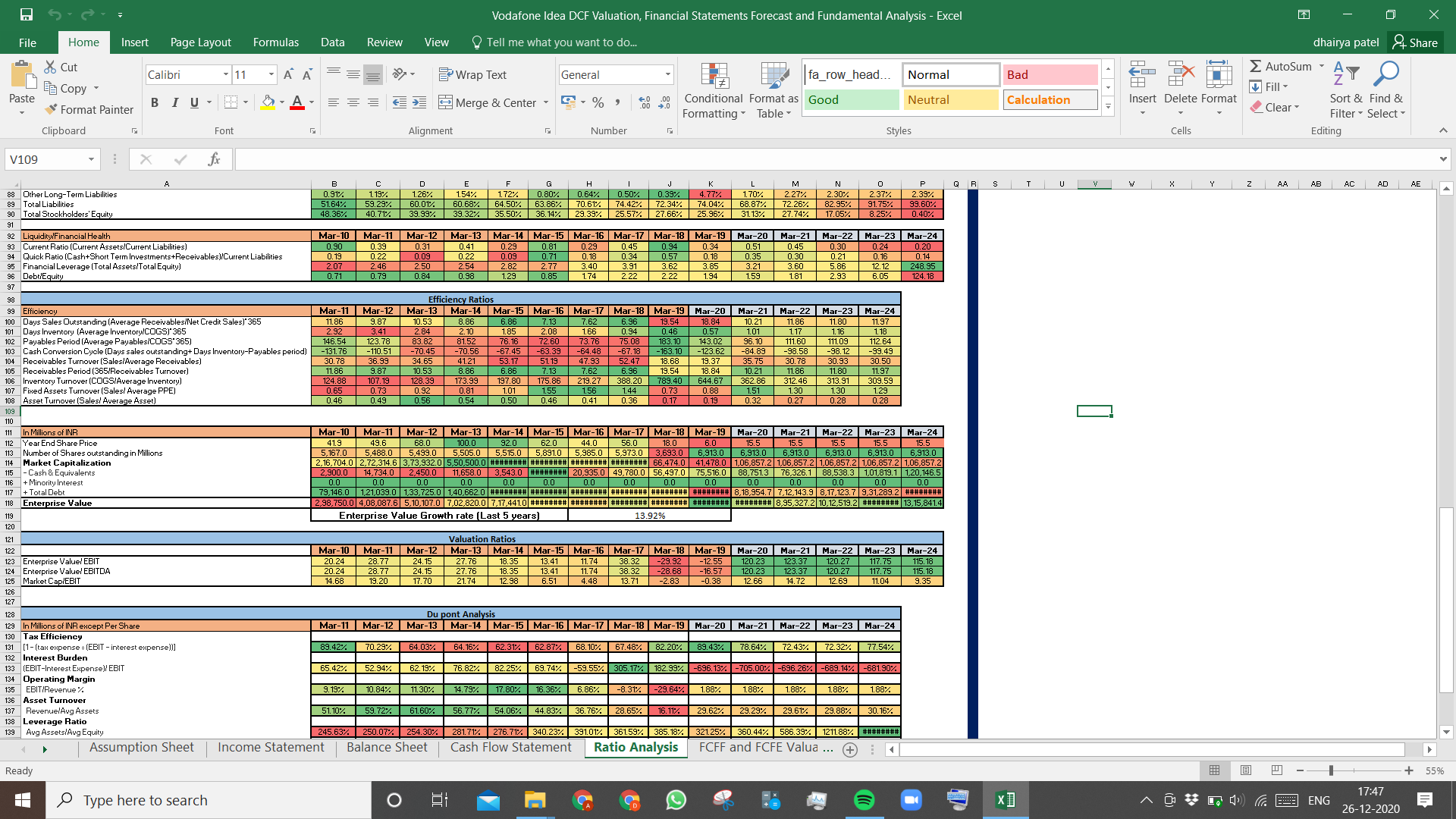
Task: Apply the Good cell style
Action: (852, 99)
